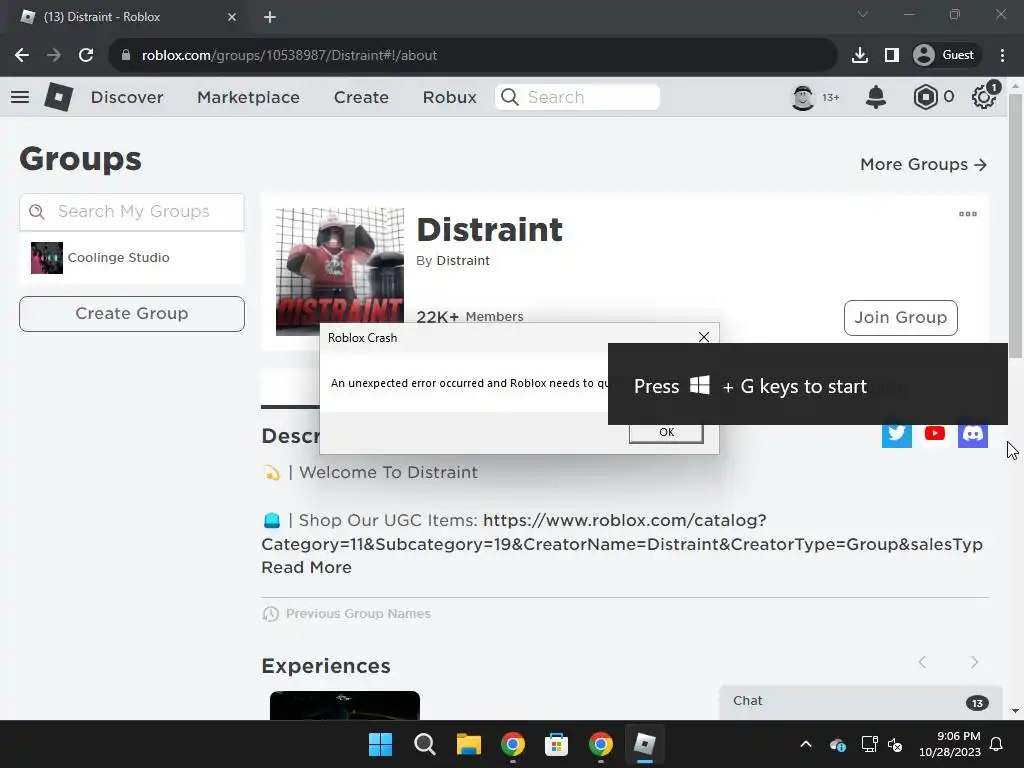
Task: Open a new browser tab
Action: [270, 17]
